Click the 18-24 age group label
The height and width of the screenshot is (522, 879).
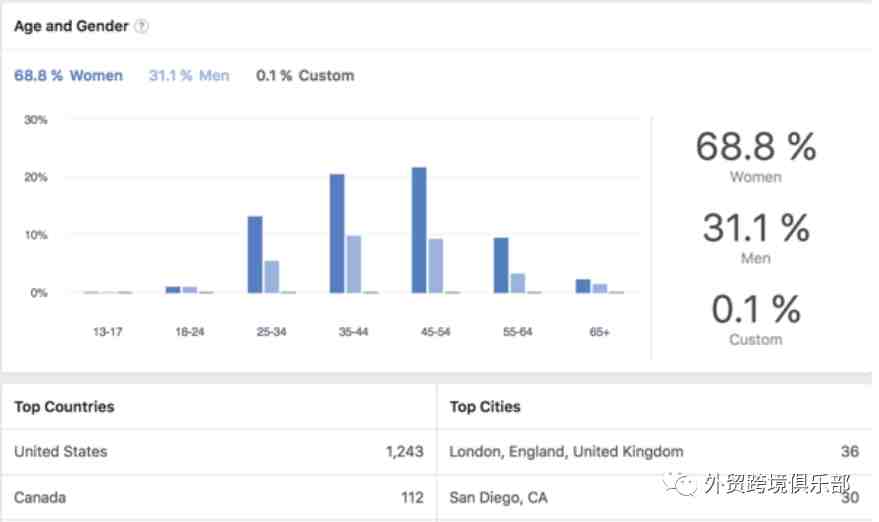pyautogui.click(x=189, y=332)
